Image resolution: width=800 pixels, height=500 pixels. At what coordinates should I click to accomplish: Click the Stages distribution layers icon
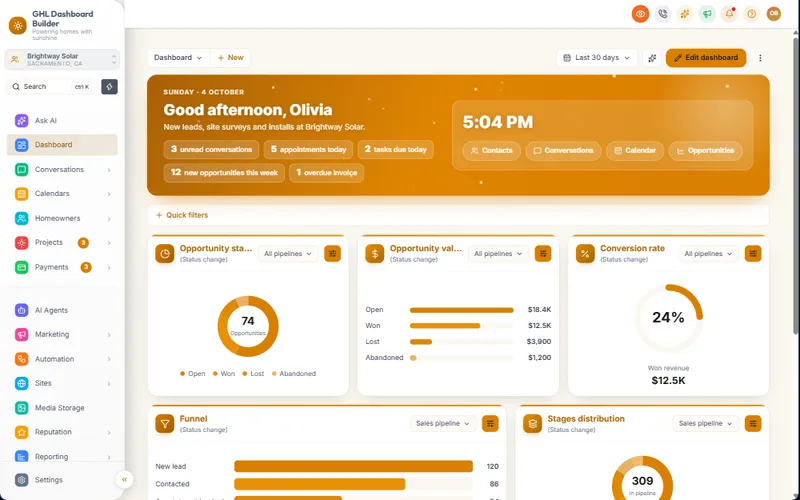(x=533, y=423)
